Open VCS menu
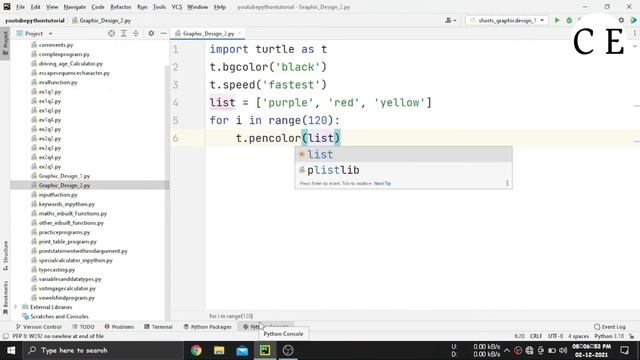 [177, 7]
